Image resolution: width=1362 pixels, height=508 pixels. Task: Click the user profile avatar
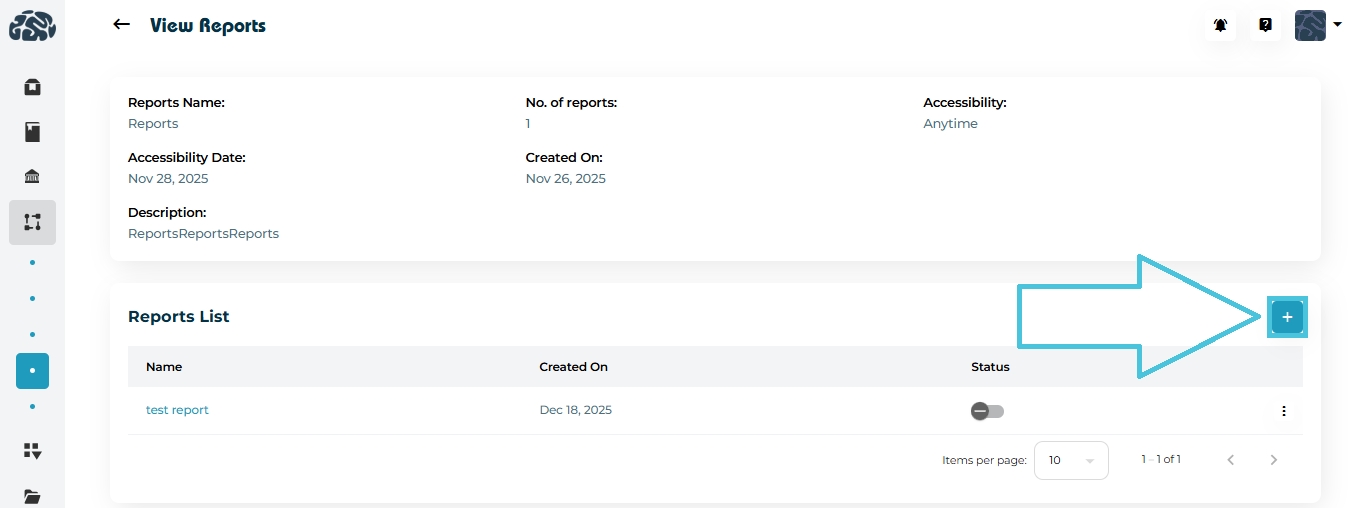[x=1310, y=26]
